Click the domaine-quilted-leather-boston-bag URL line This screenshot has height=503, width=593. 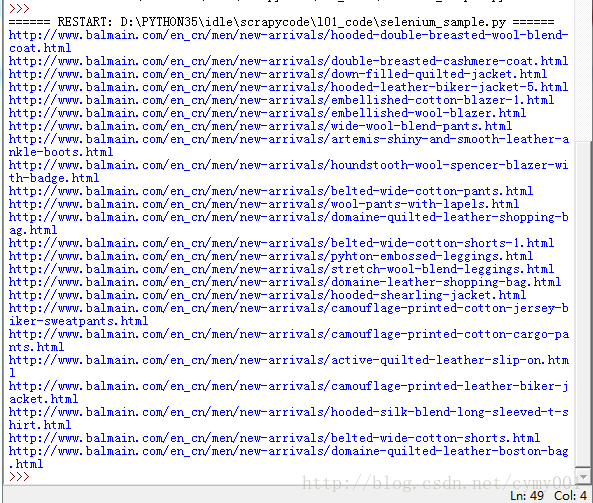(x=288, y=451)
